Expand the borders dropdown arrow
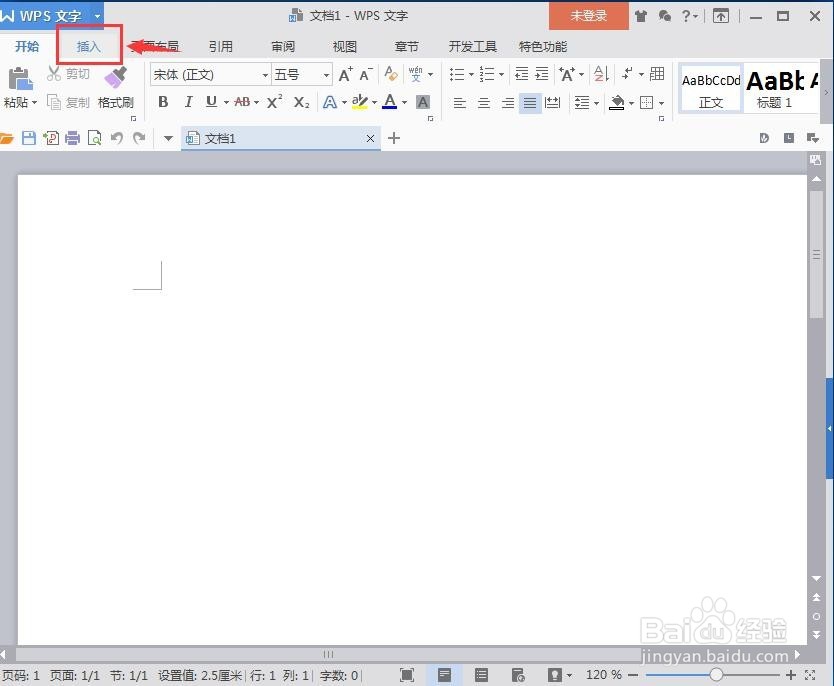Image resolution: width=834 pixels, height=686 pixels. (x=662, y=103)
